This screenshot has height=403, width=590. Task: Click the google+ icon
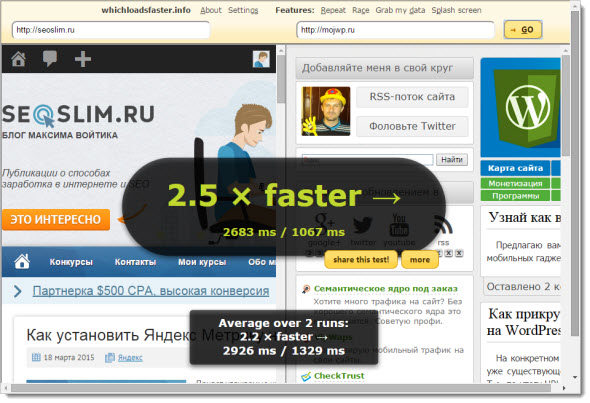tap(324, 224)
